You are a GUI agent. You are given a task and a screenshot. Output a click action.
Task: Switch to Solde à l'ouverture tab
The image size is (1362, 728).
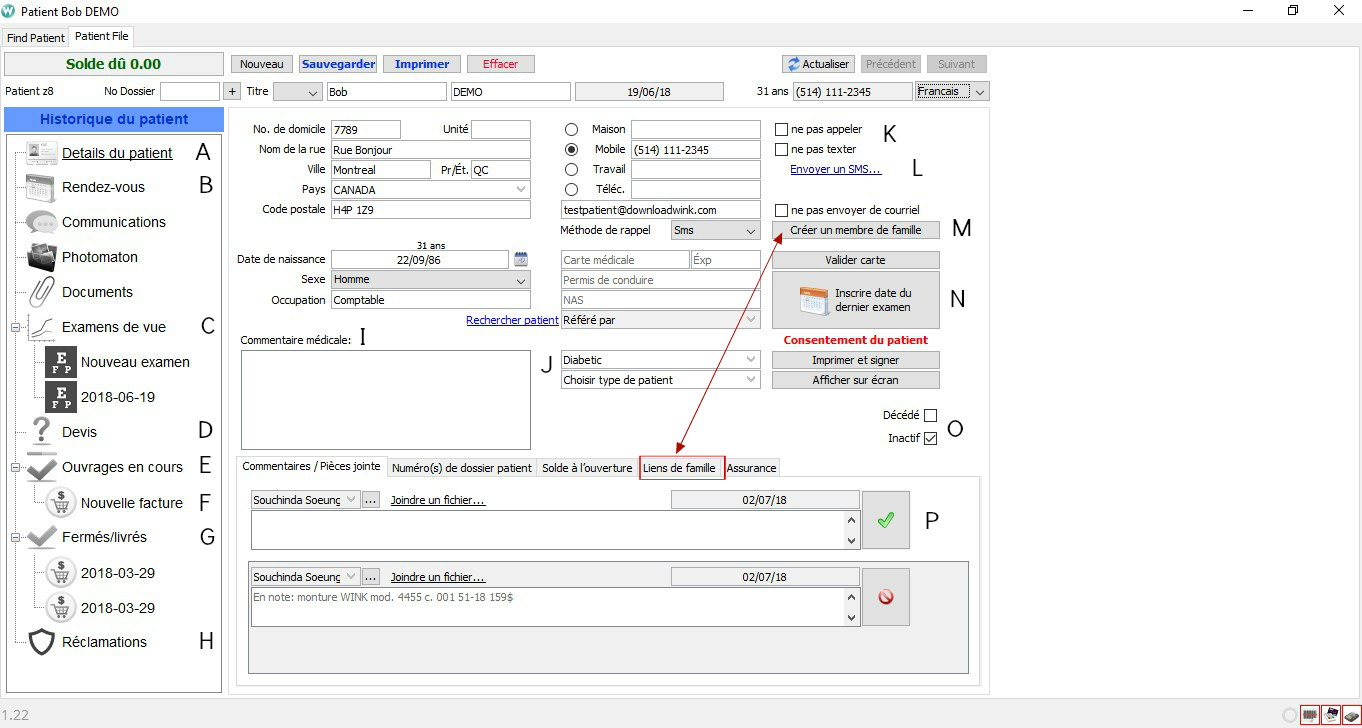tap(587, 468)
